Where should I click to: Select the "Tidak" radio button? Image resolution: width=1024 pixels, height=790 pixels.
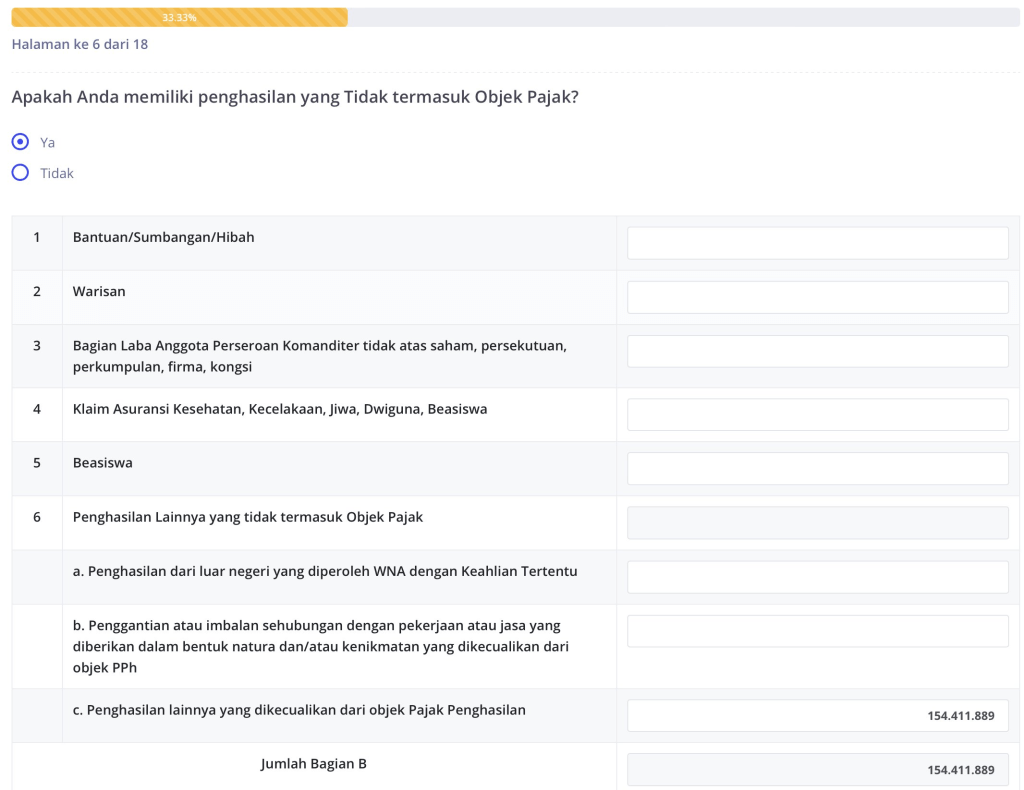(20, 173)
